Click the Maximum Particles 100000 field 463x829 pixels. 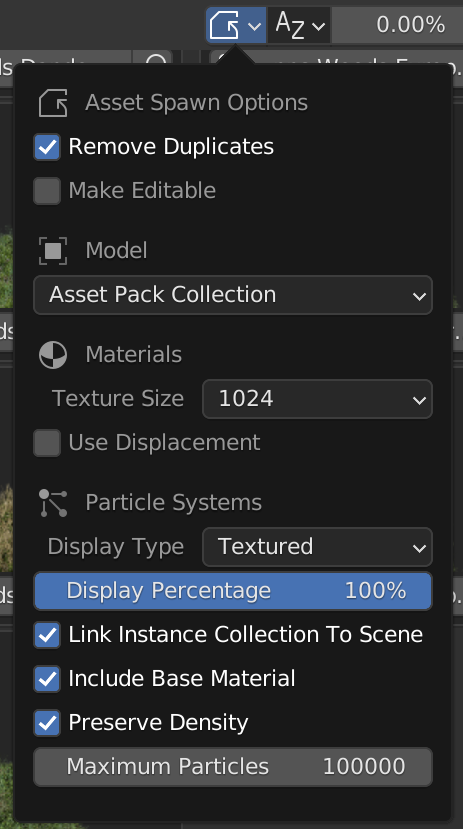click(233, 767)
